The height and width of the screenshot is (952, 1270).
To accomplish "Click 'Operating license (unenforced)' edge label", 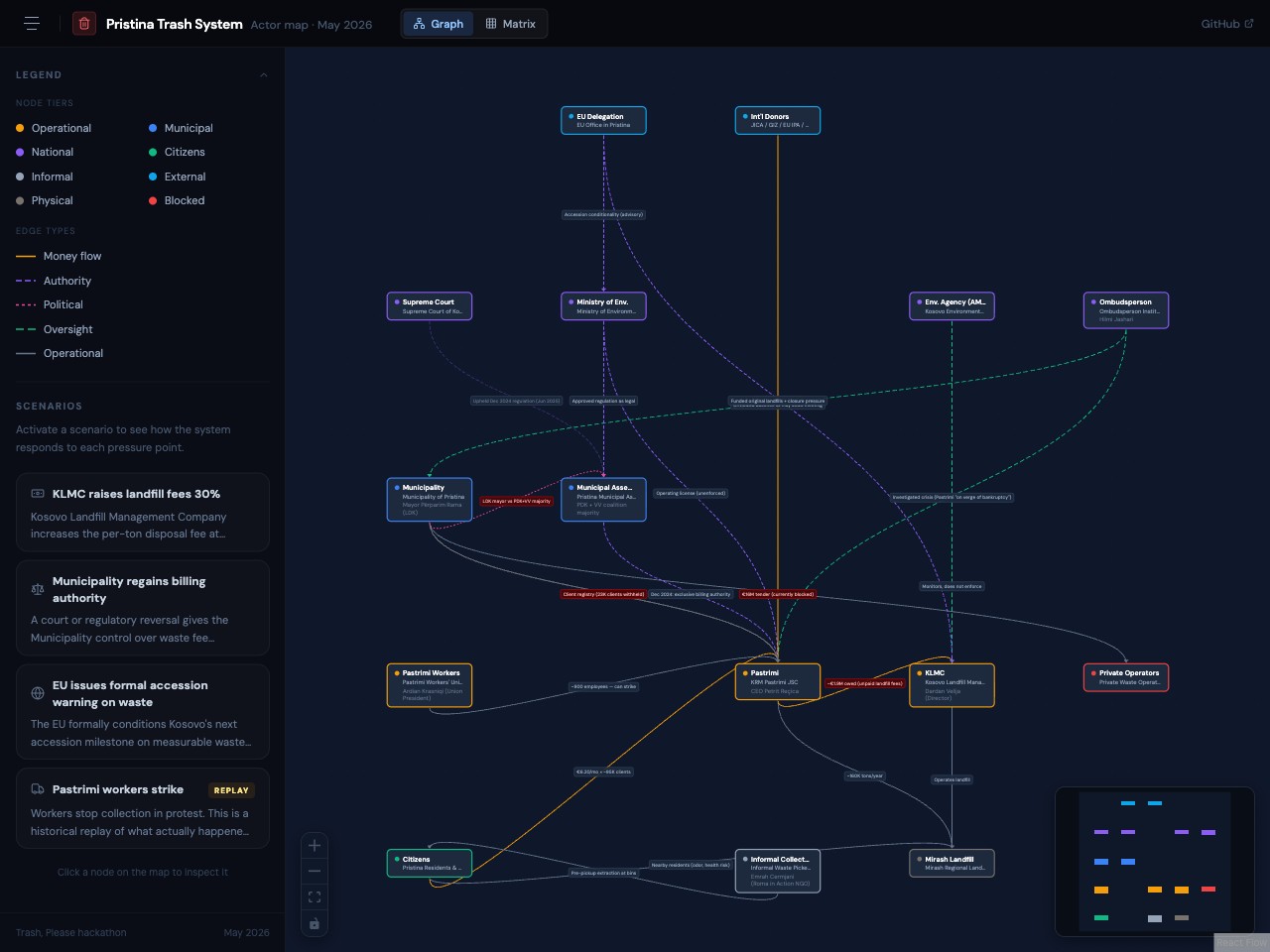I will (x=691, y=493).
